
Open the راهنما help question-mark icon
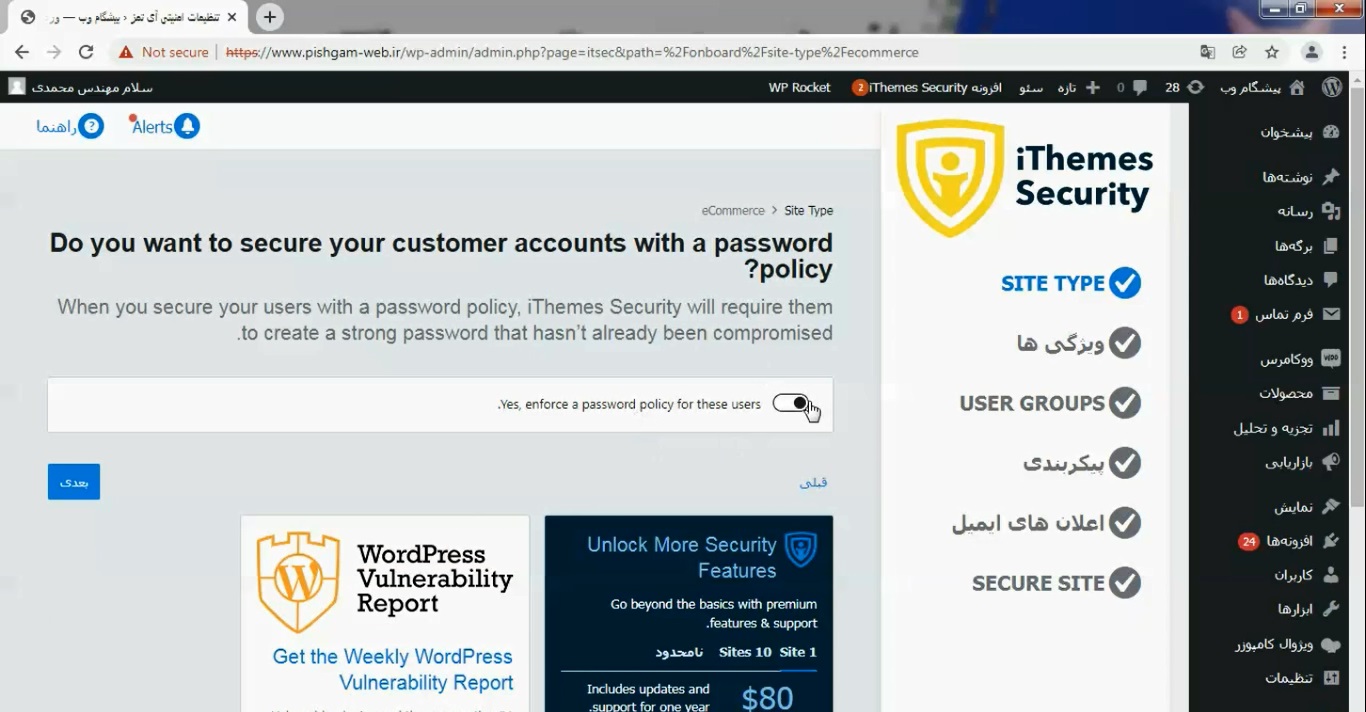pyautogui.click(x=92, y=126)
